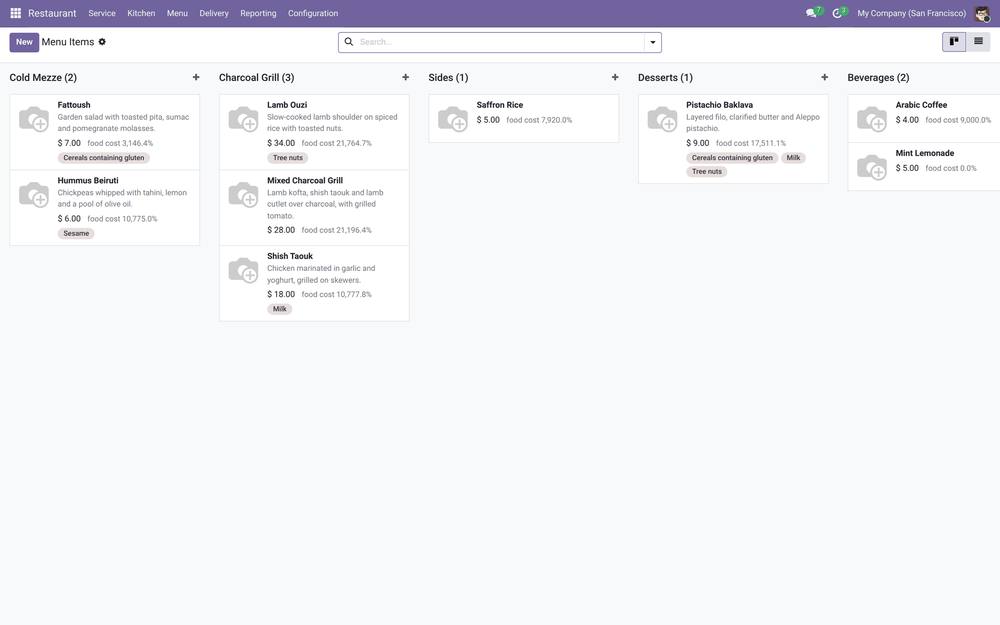Open the apps grid home menu
The height and width of the screenshot is (625, 1000).
coord(15,13)
